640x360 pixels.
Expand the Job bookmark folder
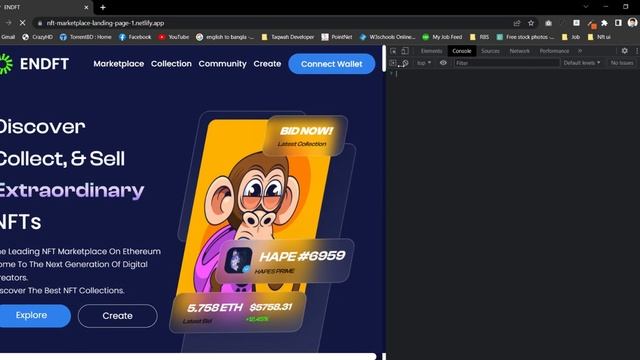[571, 37]
